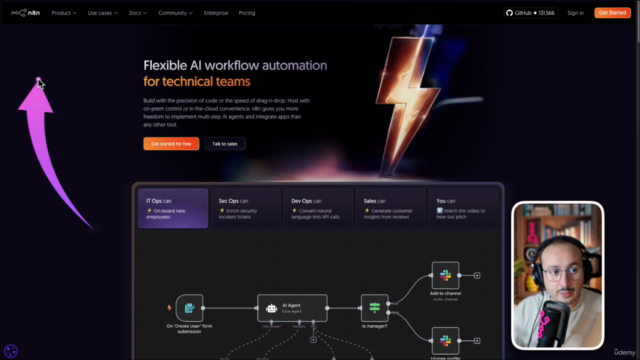Image resolution: width=640 pixels, height=360 pixels.
Task: Click plus connector after Add to channel
Action: coord(477,276)
